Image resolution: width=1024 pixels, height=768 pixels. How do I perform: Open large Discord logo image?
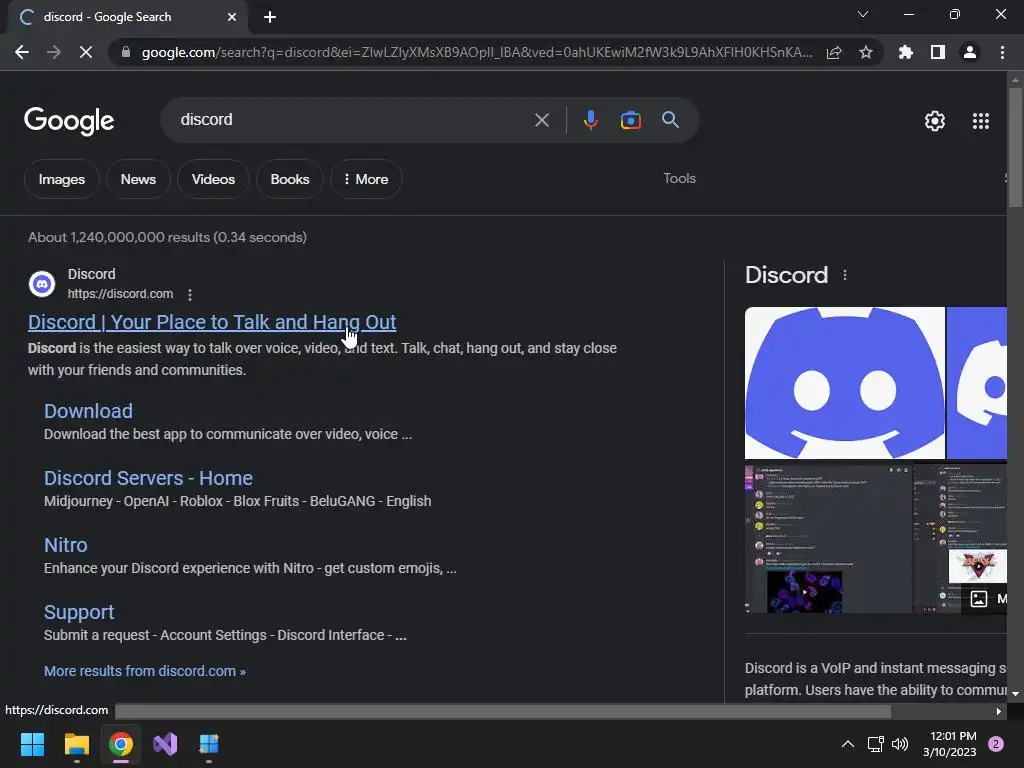844,383
